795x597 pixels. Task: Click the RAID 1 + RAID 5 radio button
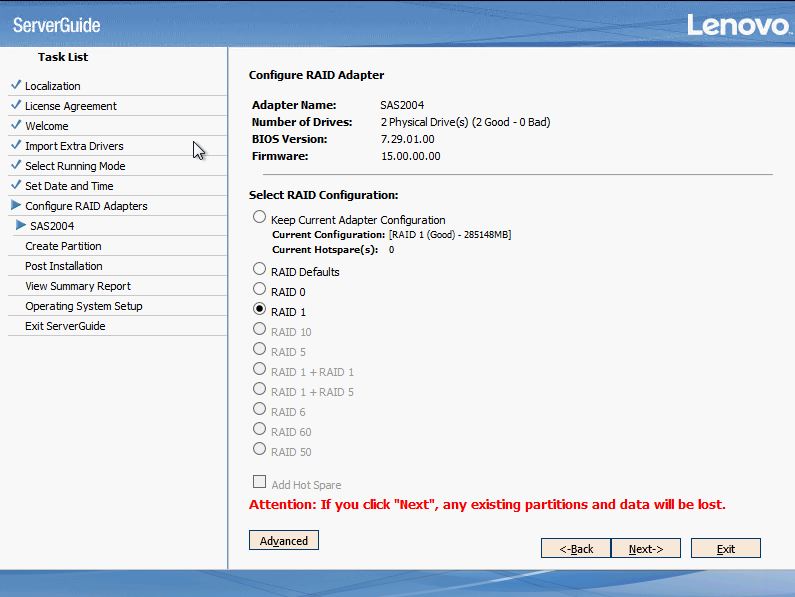[259, 389]
